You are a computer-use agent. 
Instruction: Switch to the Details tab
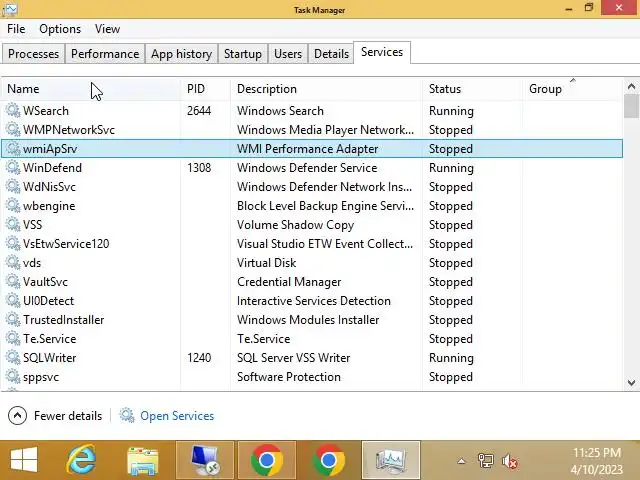coord(331,54)
